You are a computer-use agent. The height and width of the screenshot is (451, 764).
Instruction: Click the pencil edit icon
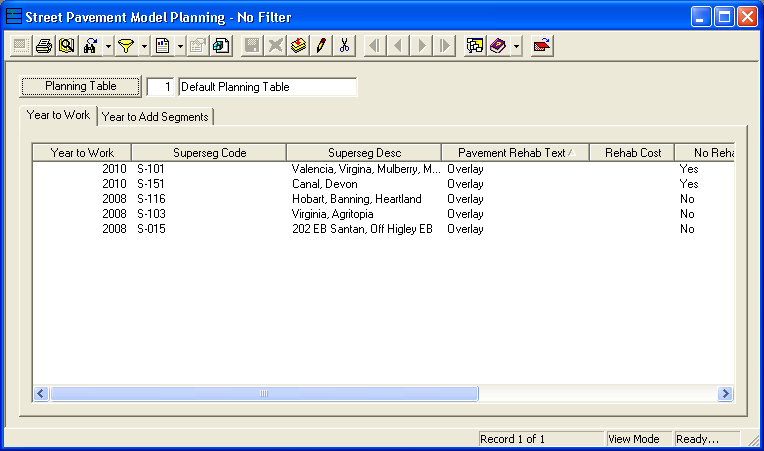(321, 46)
